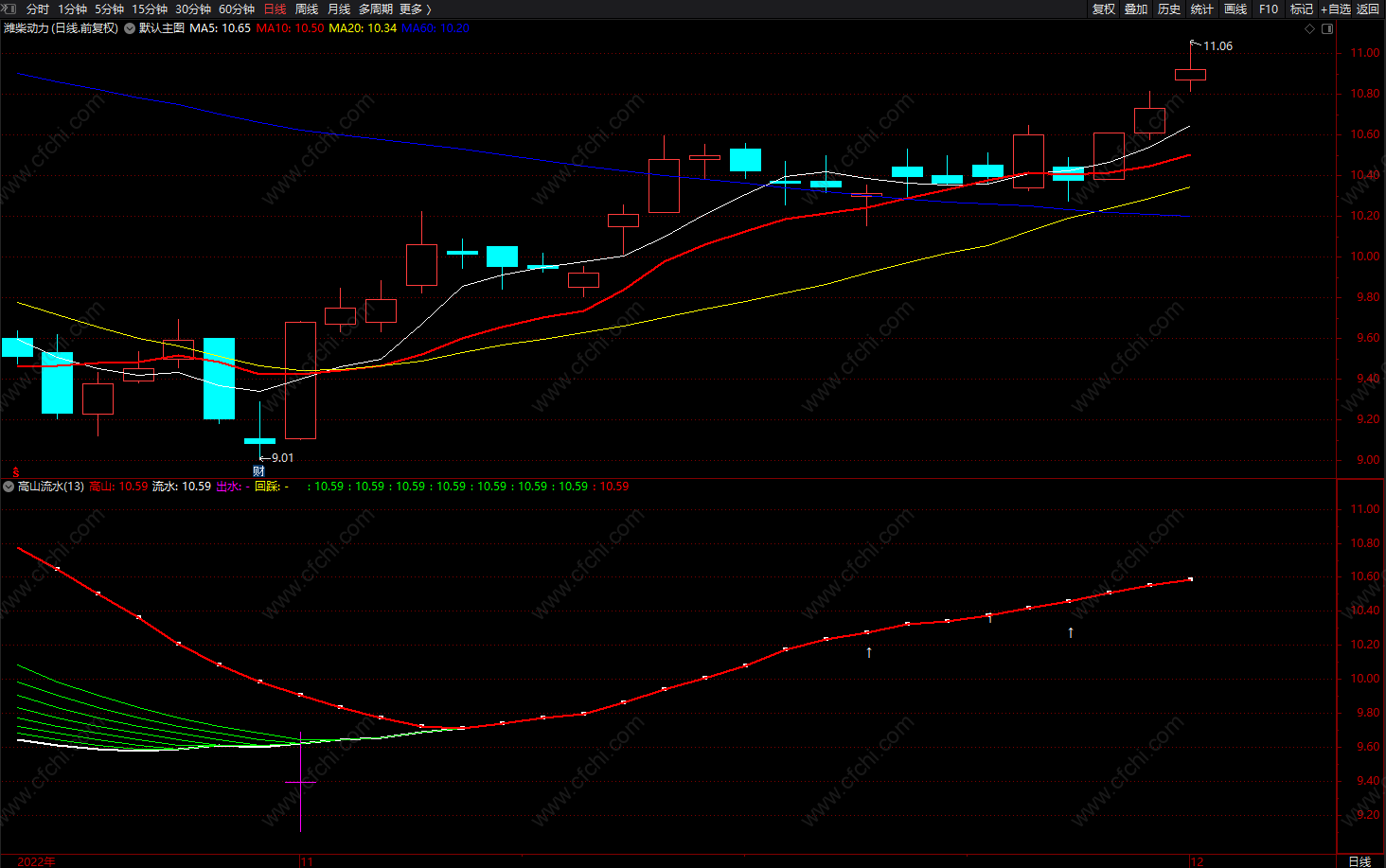Select the 1分钟 period tab
Screen dimensions: 1386x868
72,9
